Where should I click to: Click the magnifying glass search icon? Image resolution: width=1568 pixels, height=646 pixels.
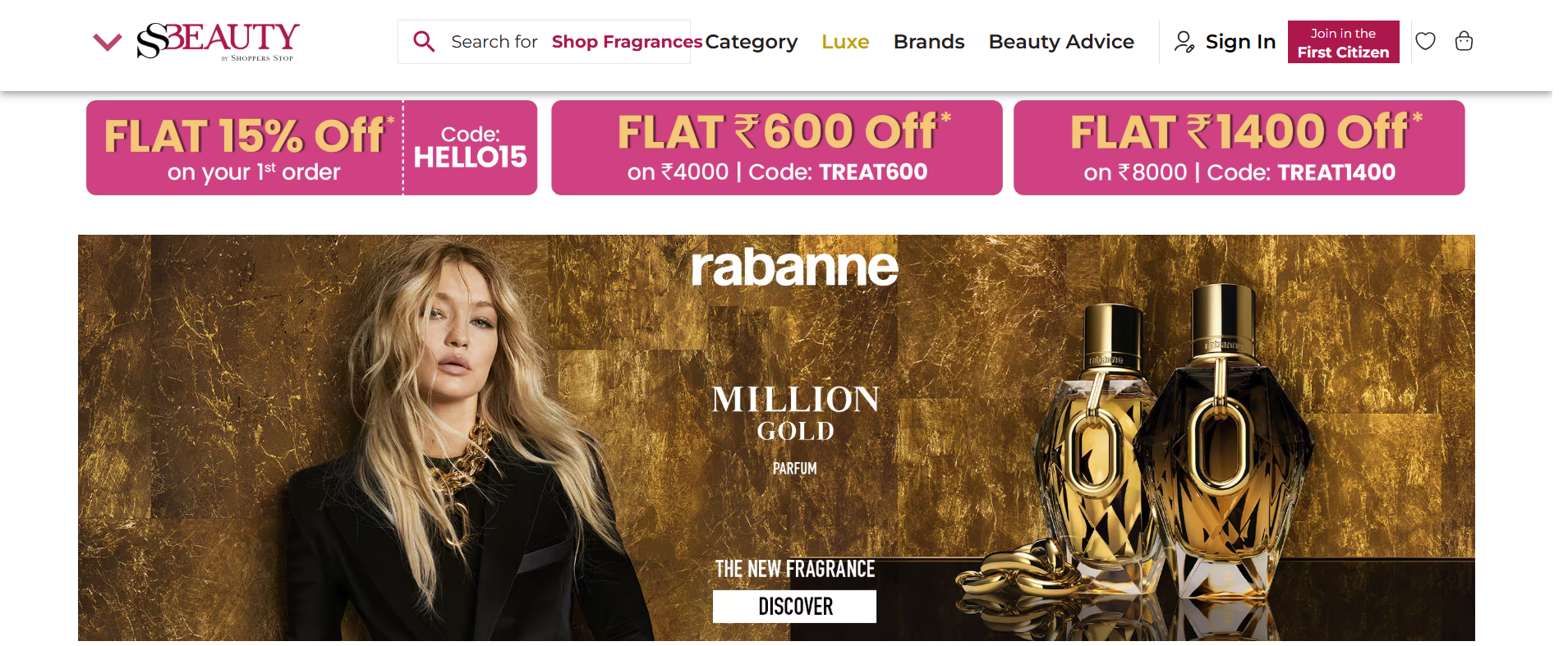click(424, 41)
